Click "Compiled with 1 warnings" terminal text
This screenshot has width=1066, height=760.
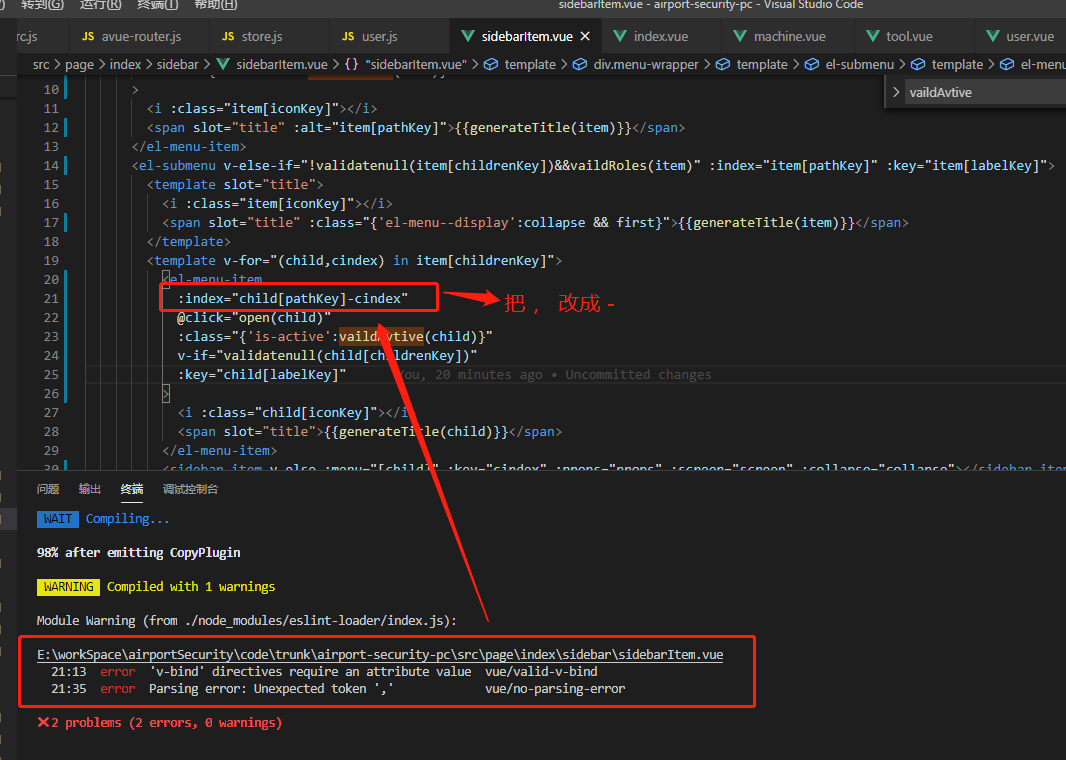point(191,587)
